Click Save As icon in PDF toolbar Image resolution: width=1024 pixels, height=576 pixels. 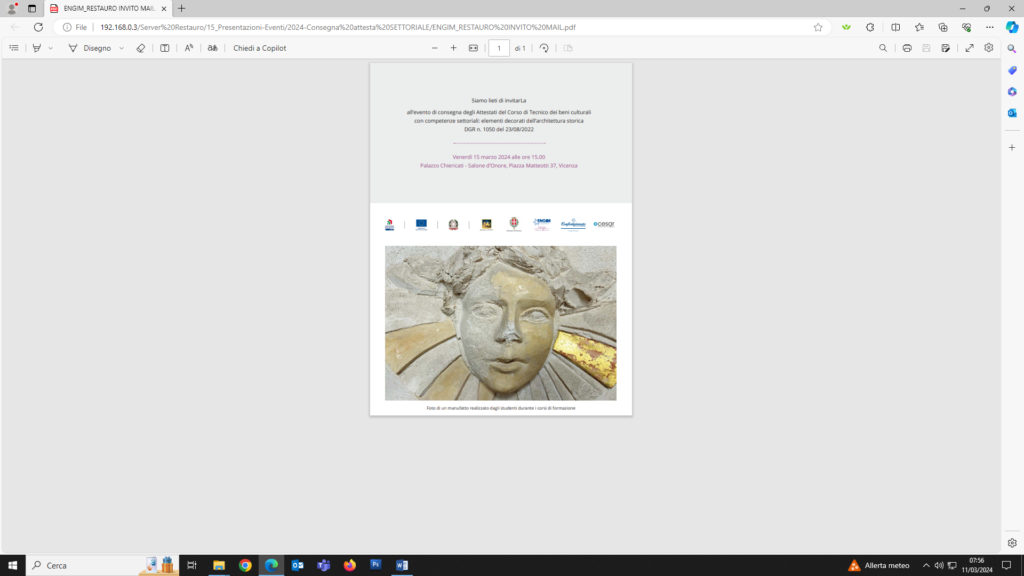click(945, 48)
